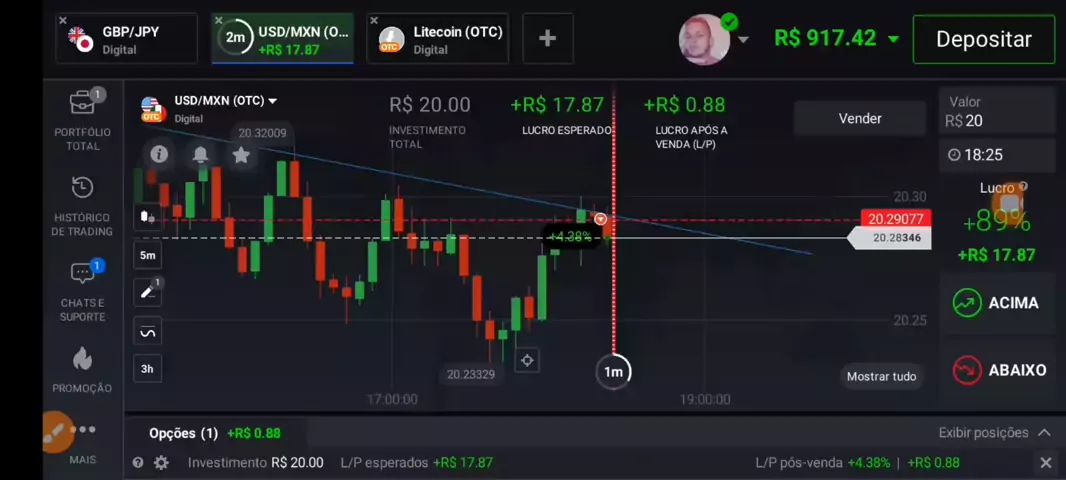This screenshot has height=480, width=1066.
Task: Open the Promoção flame icon
Action: click(x=82, y=358)
